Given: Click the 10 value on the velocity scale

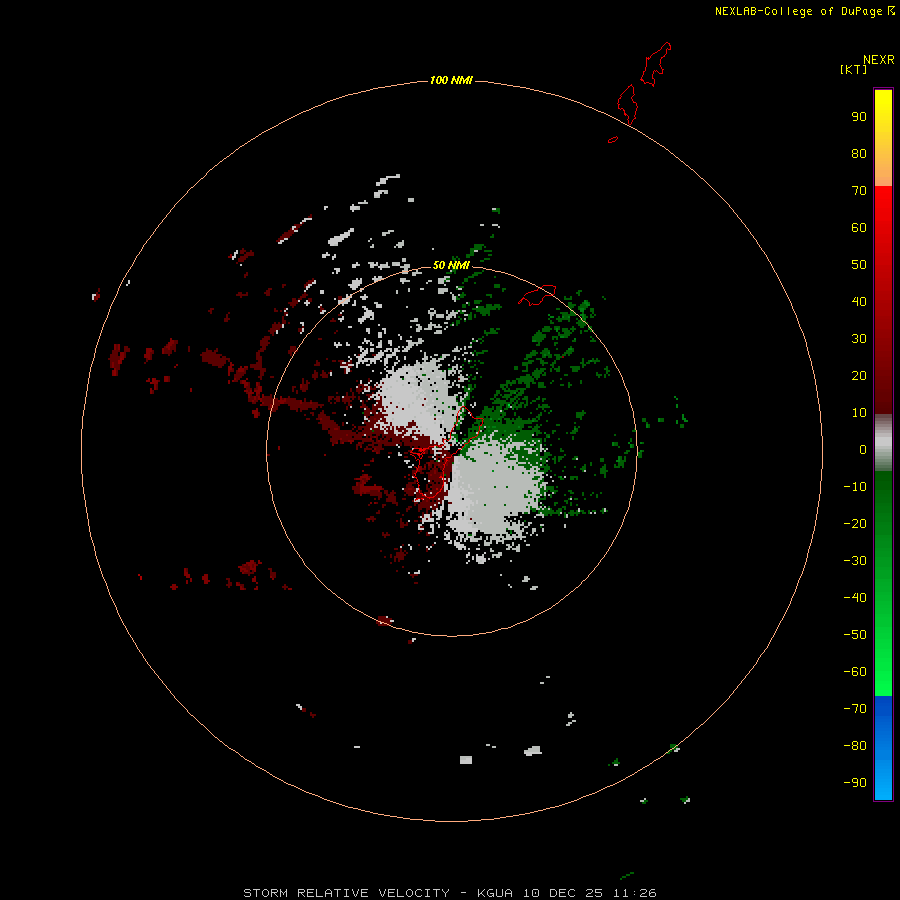Looking at the screenshot, I should coord(859,413).
